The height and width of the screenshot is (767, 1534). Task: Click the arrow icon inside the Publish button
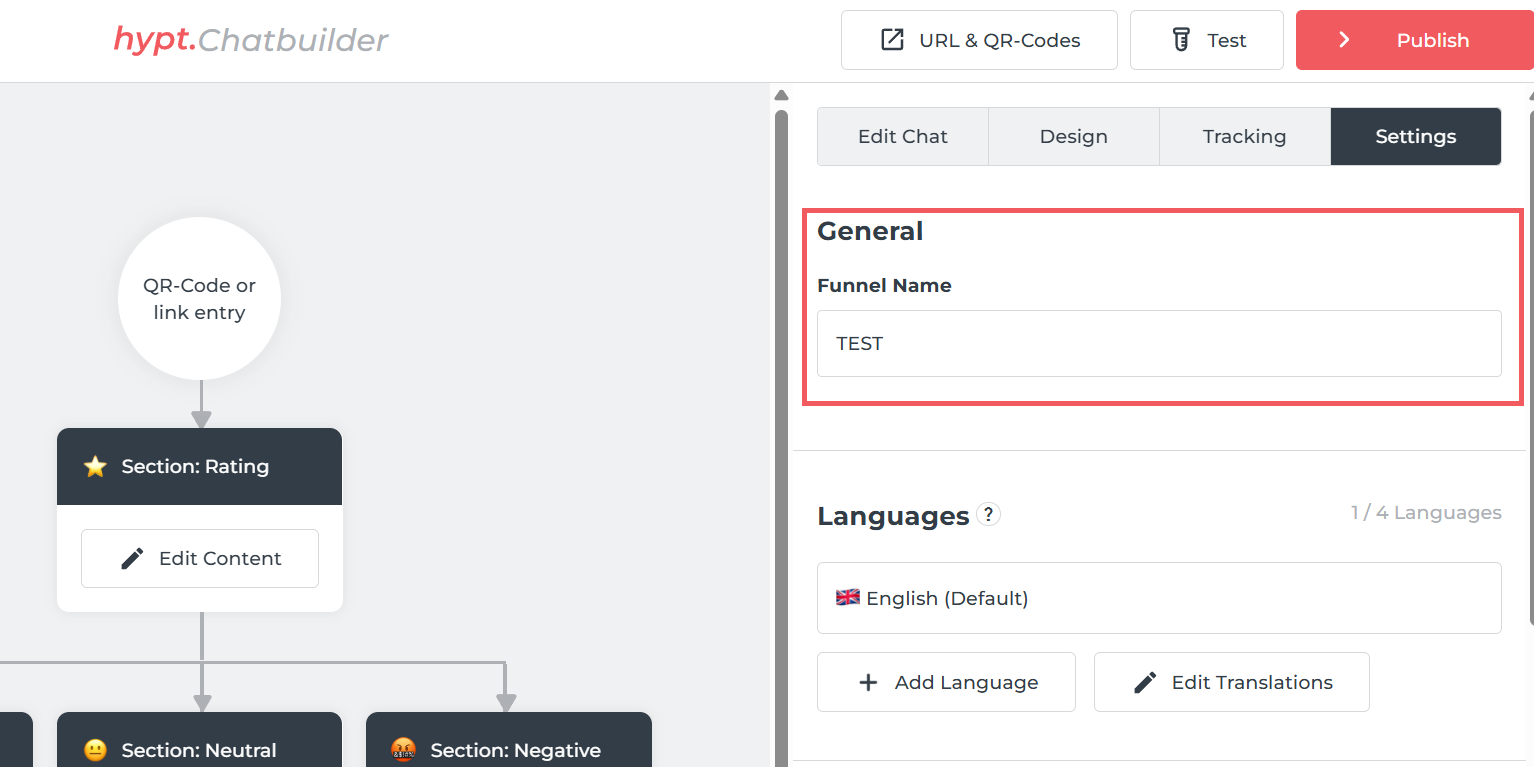pos(1344,40)
